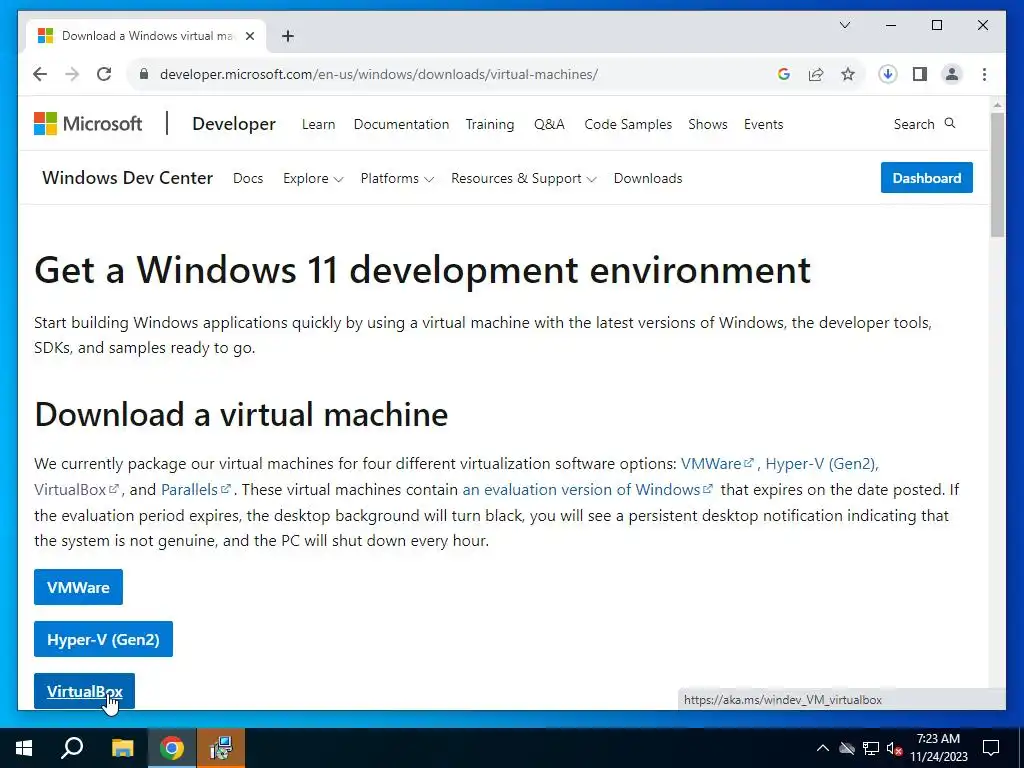Open the Training menu item
Image resolution: width=1024 pixels, height=768 pixels.
[490, 124]
